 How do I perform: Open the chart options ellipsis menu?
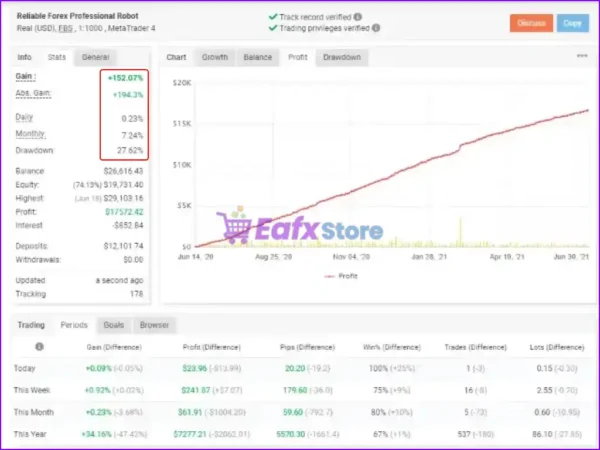(x=582, y=56)
